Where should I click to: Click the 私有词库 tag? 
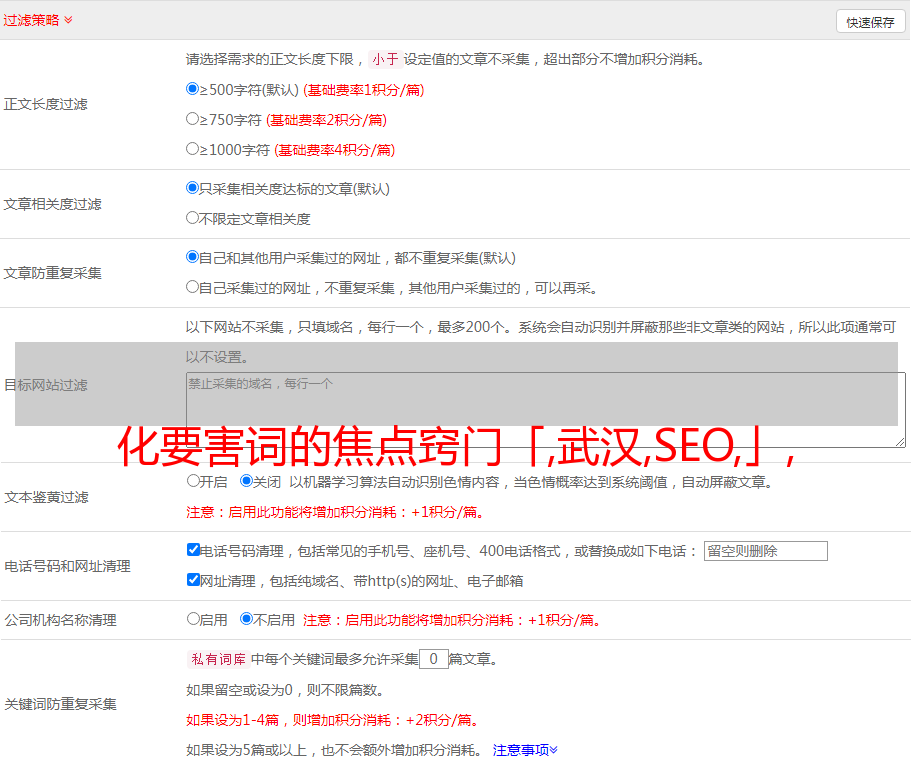[219, 659]
